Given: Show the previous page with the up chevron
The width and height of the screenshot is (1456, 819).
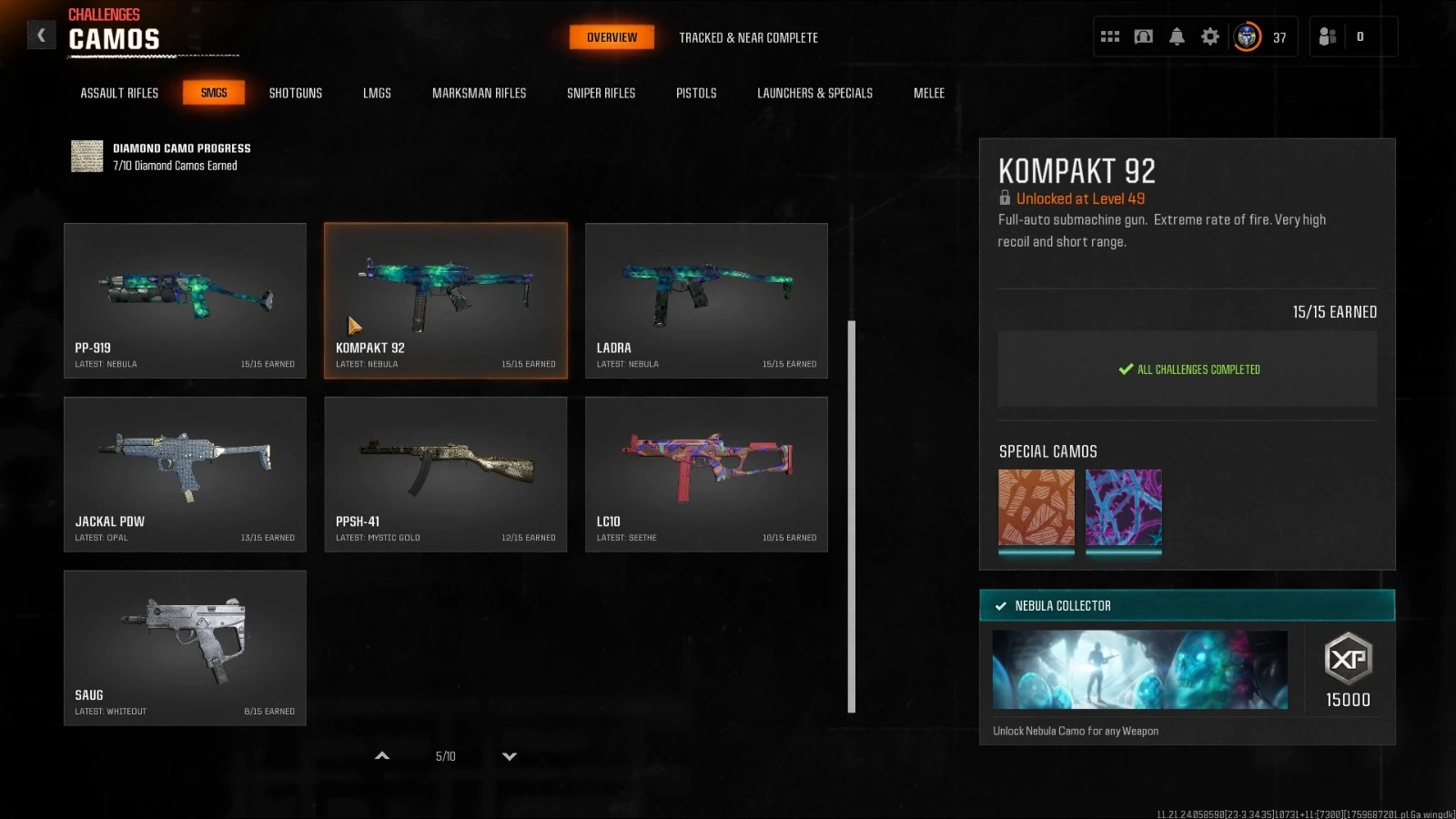Looking at the screenshot, I should point(382,756).
